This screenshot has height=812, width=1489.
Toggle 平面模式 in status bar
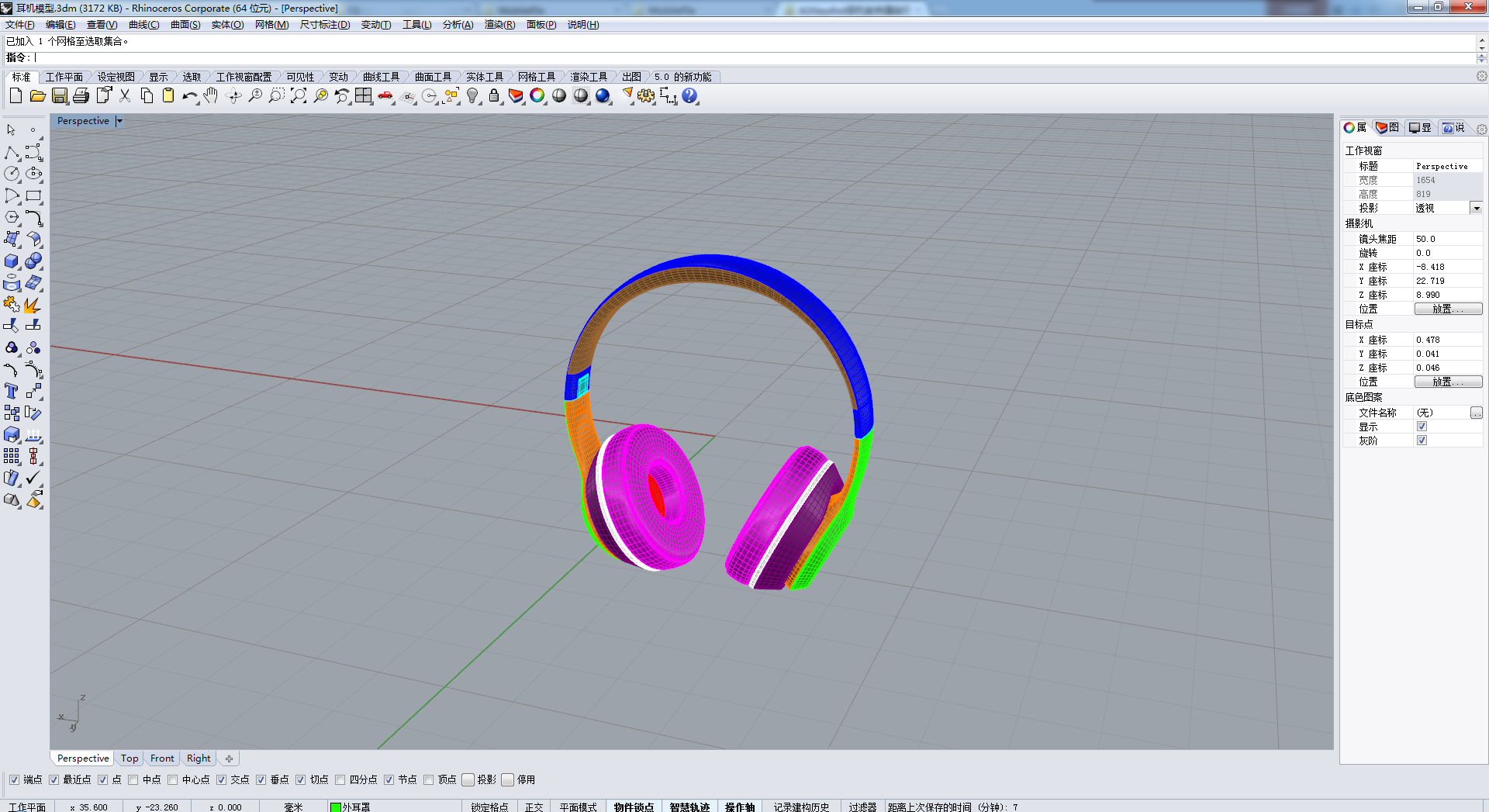point(579,807)
